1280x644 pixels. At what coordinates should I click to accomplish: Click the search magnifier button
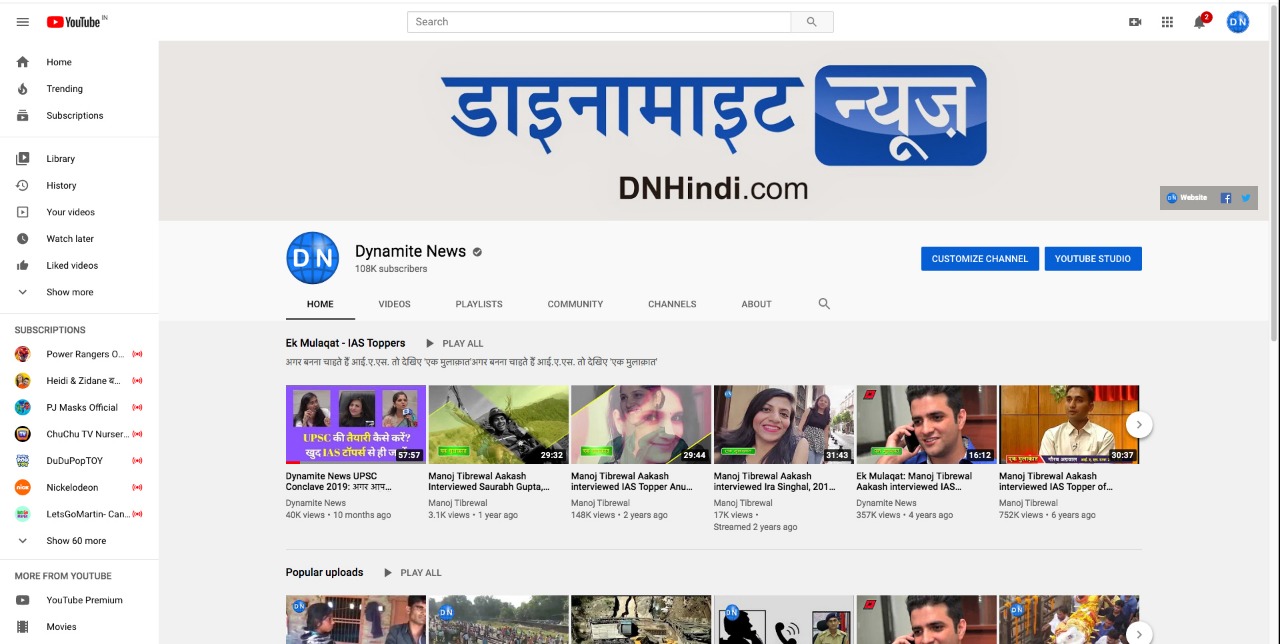[x=811, y=22]
